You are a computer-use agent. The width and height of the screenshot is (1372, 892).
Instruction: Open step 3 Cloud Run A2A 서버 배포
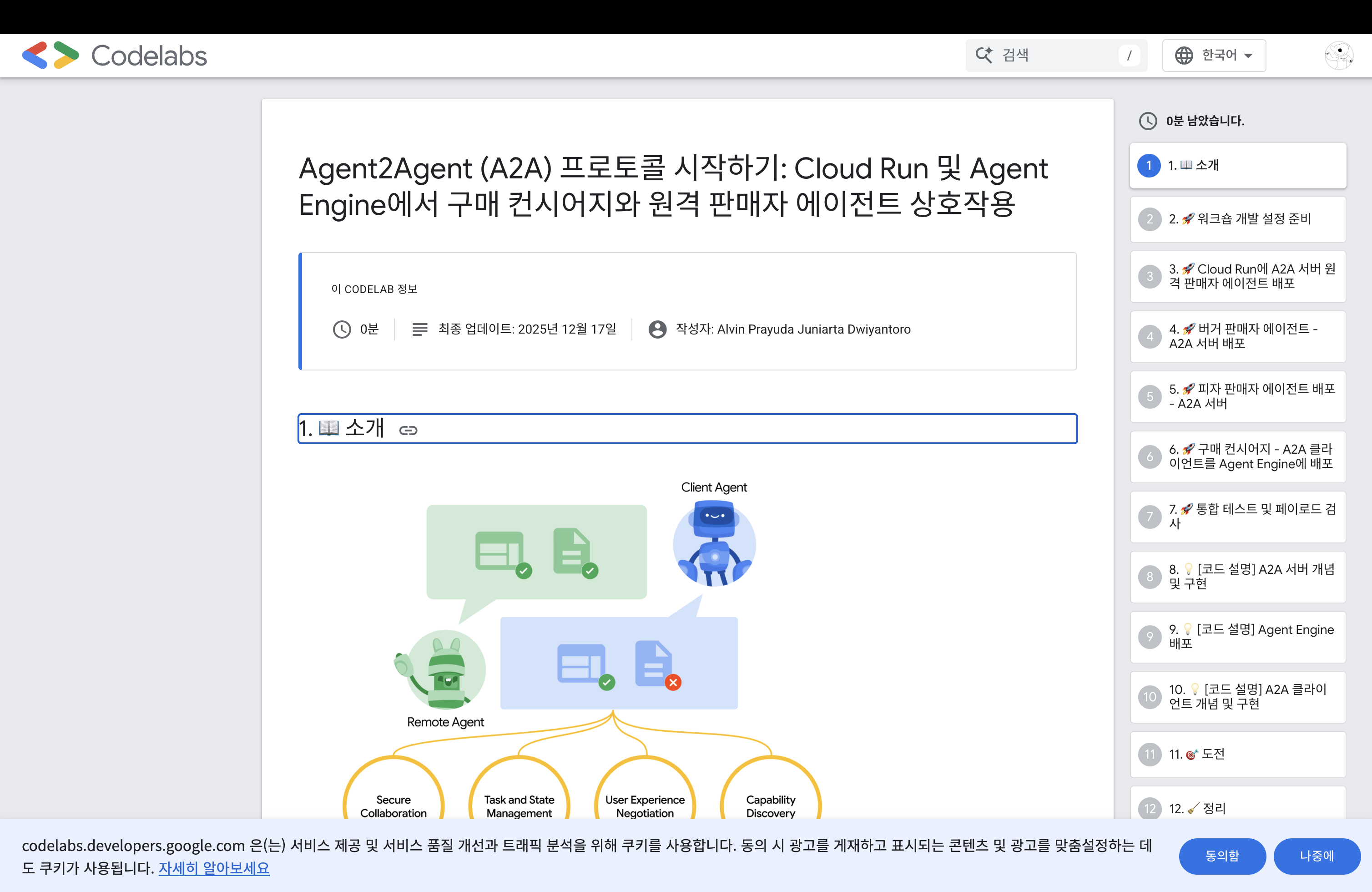pos(1238,276)
